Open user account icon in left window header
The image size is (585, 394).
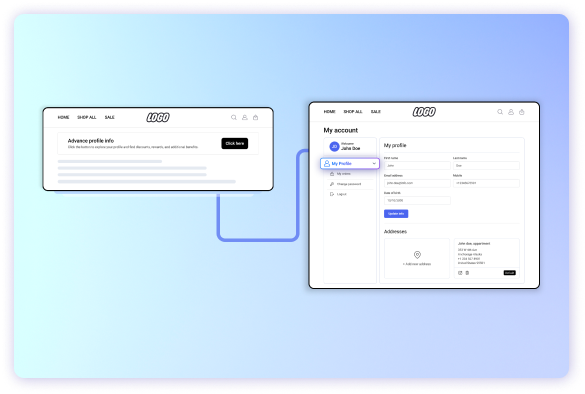tap(245, 118)
